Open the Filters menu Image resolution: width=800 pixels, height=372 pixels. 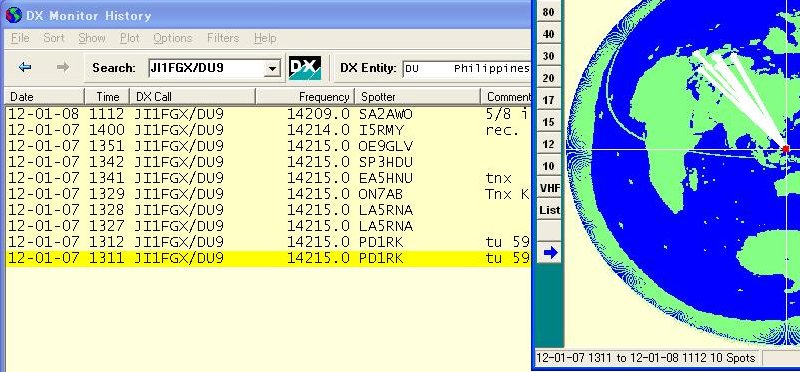223,38
